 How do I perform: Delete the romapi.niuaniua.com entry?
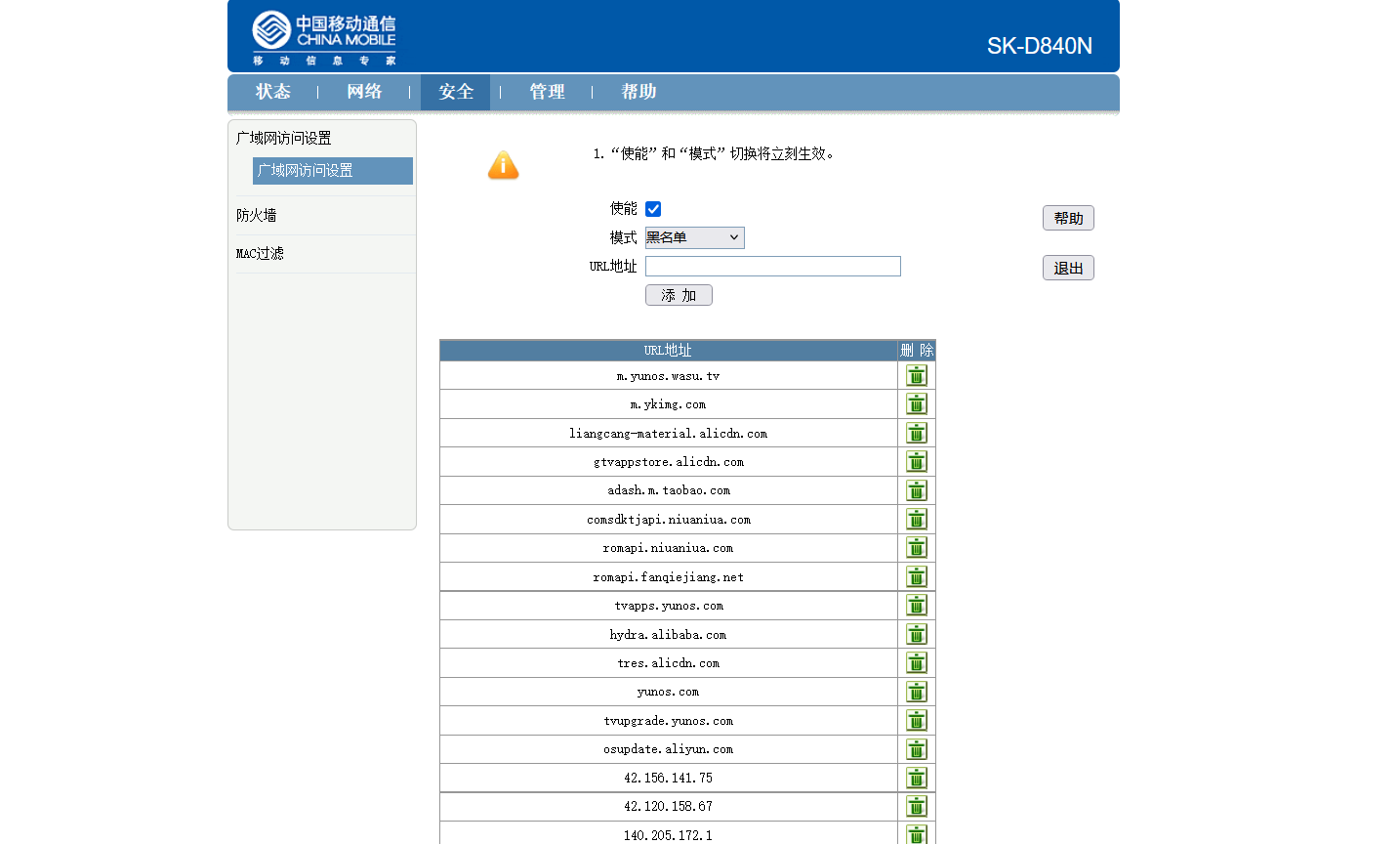coord(917,548)
